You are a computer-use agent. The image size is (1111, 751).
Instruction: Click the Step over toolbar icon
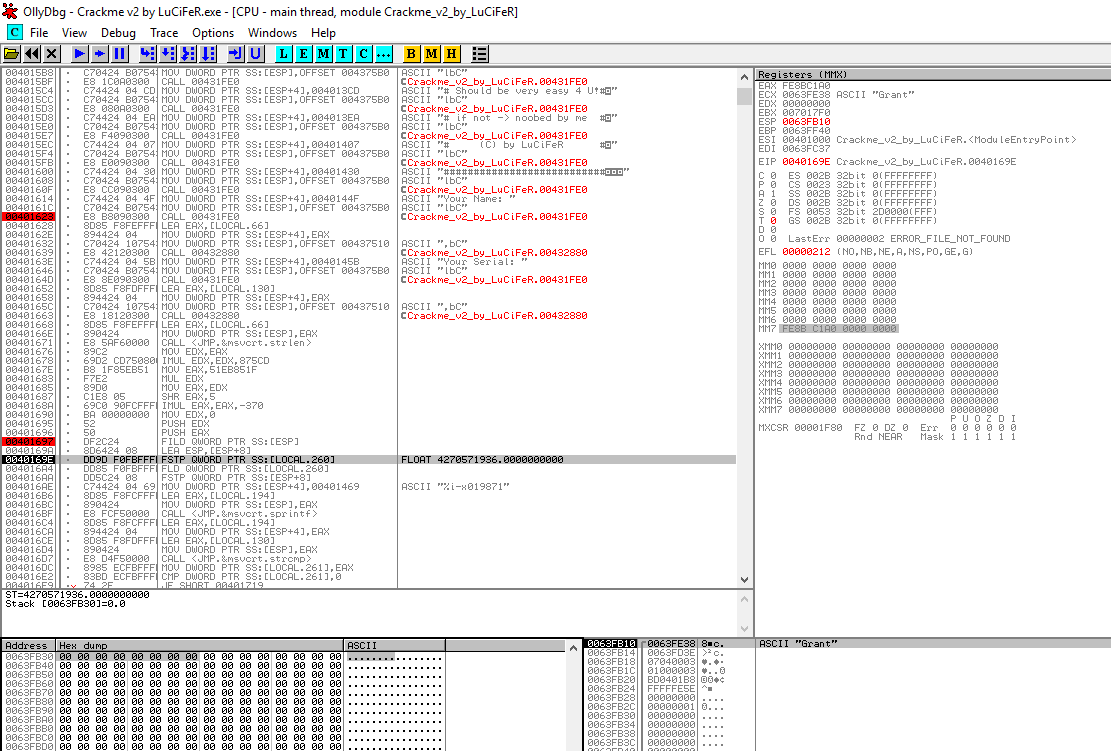168,54
